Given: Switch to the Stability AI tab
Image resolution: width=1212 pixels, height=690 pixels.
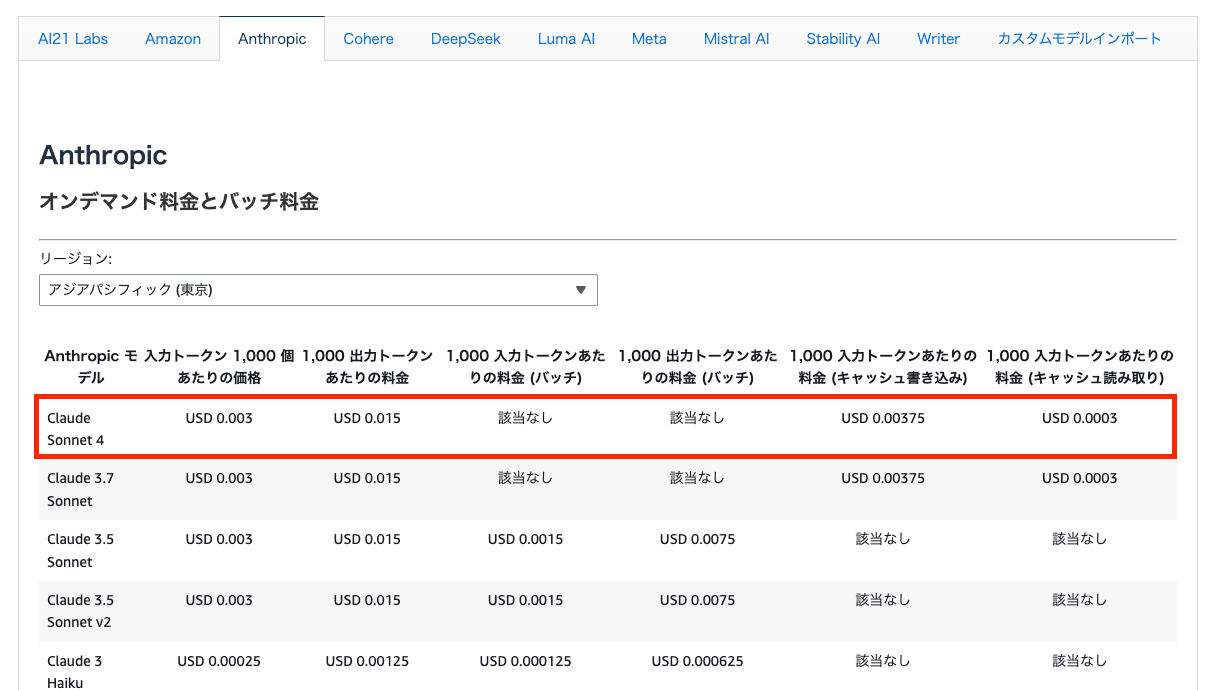Looking at the screenshot, I should tap(843, 39).
